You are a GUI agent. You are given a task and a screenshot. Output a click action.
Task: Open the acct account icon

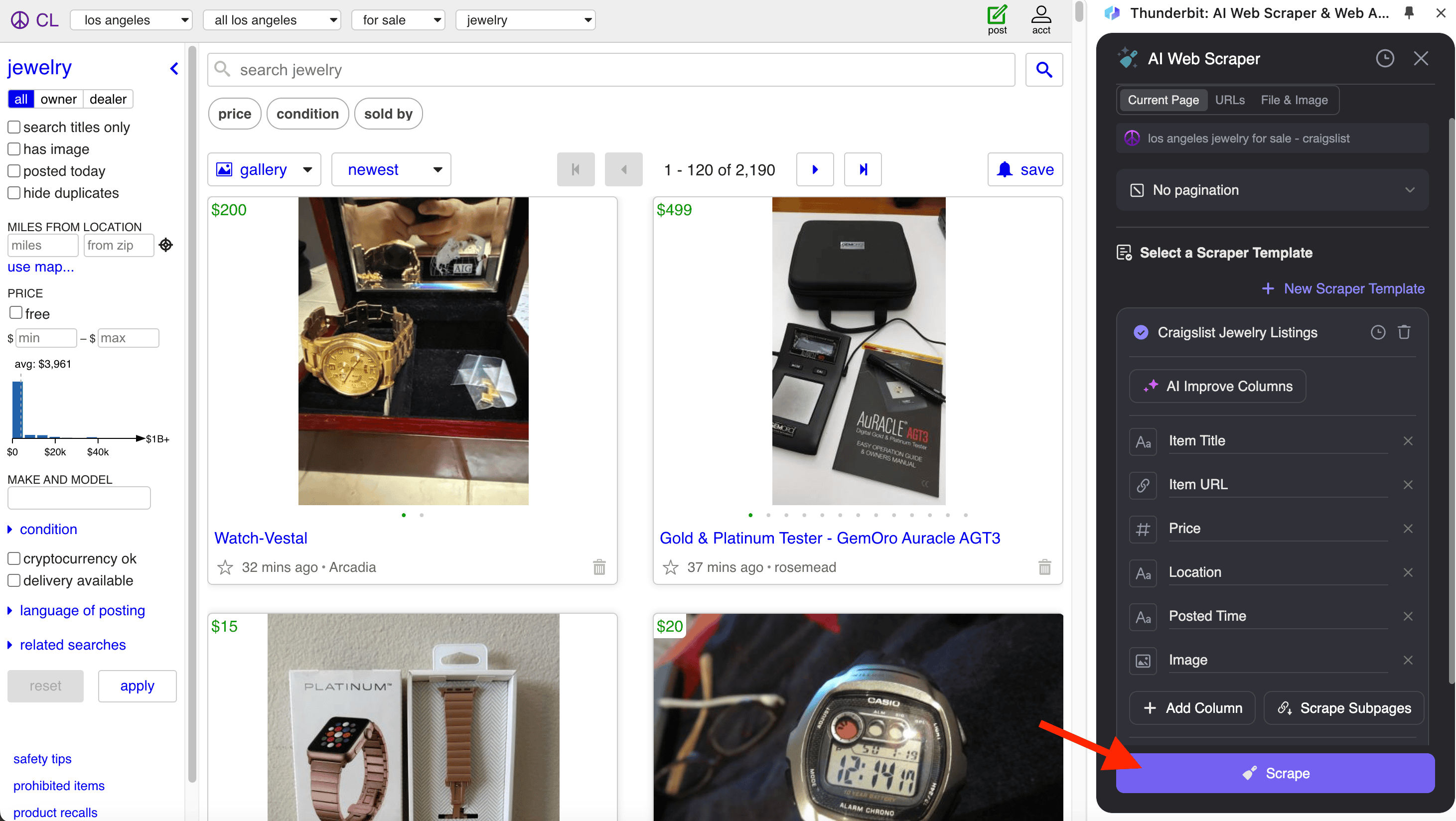(1040, 15)
